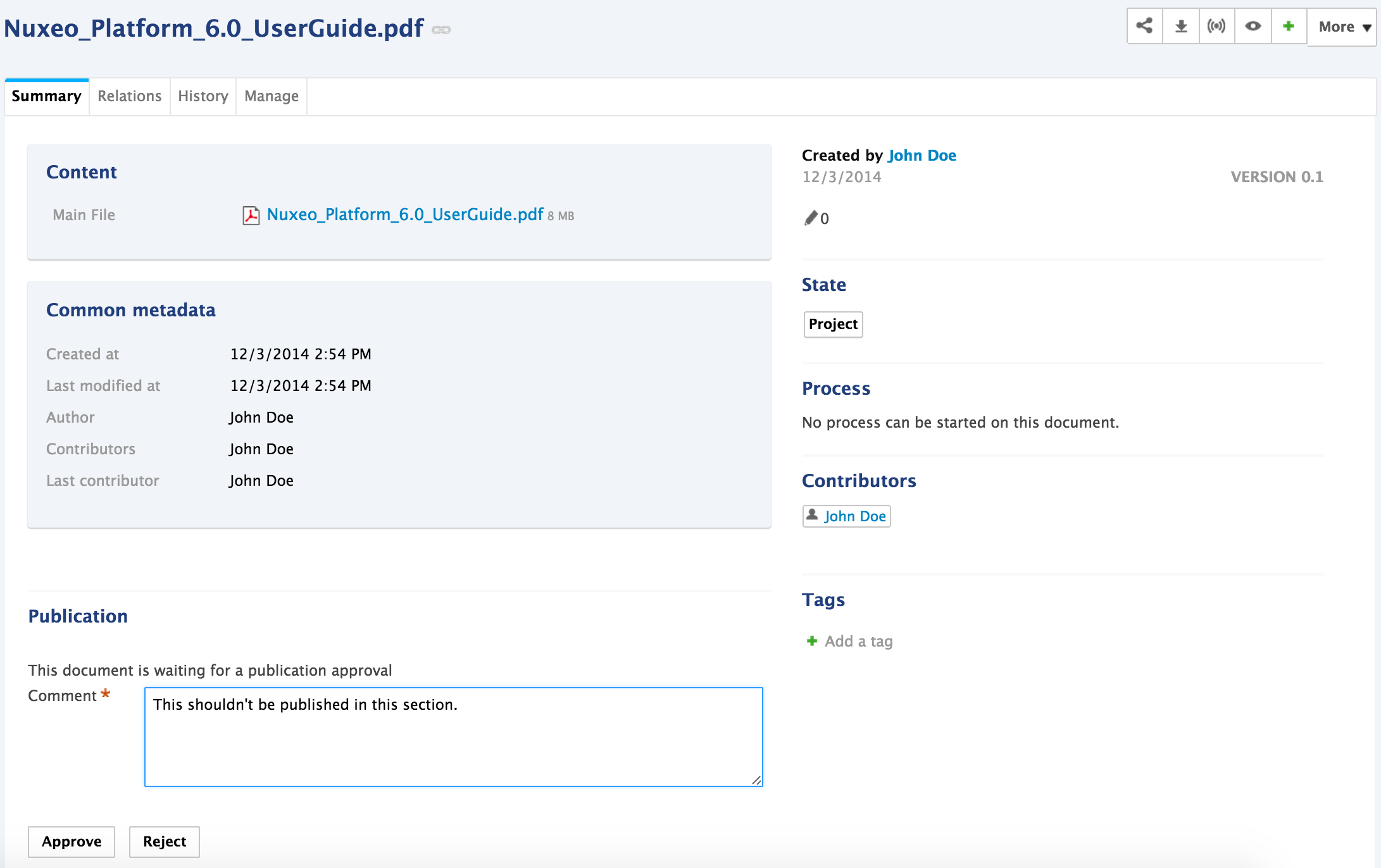Image resolution: width=1381 pixels, height=868 pixels.
Task: Click the 'No process can be started' message
Action: pos(961,423)
